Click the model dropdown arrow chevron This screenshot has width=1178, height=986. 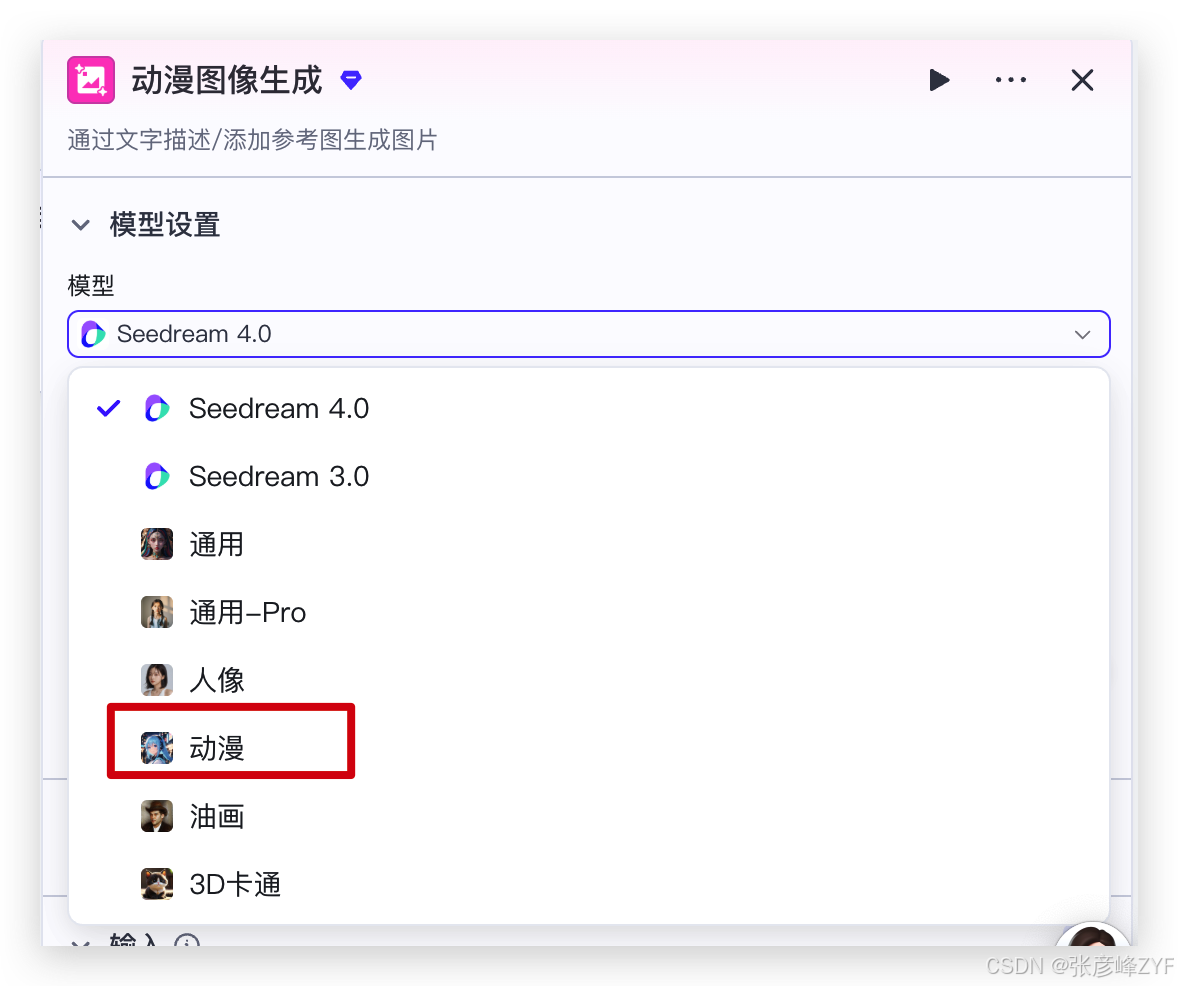tap(1082, 334)
